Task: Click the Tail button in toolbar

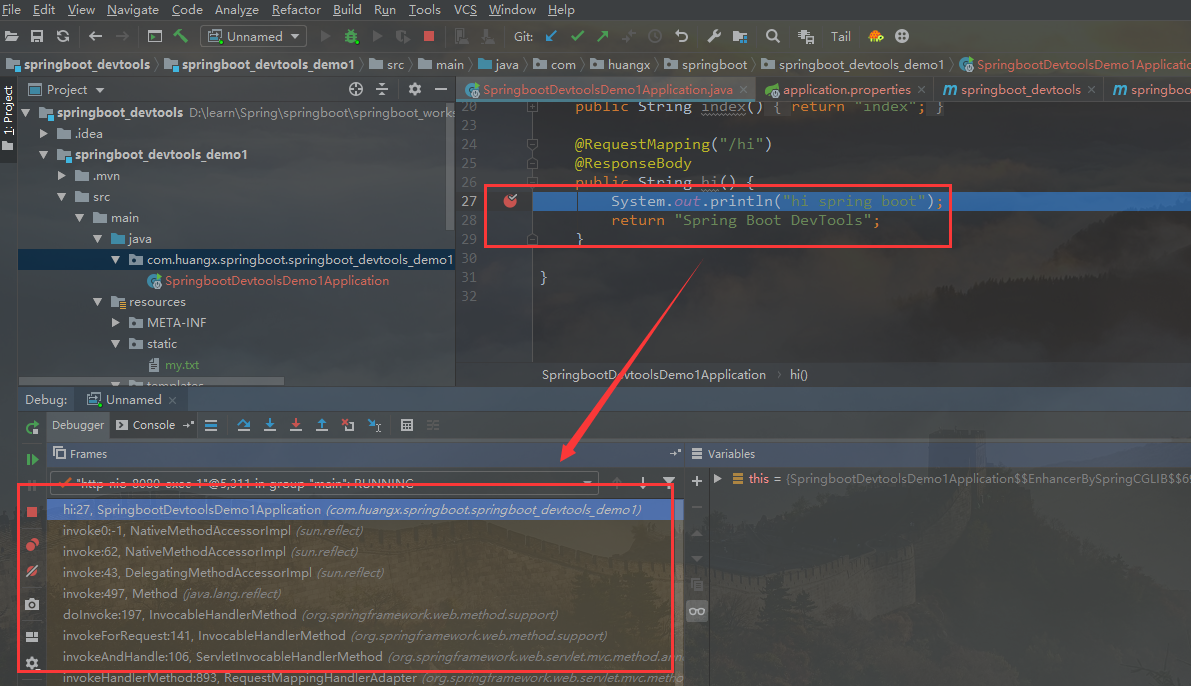Action: point(840,36)
